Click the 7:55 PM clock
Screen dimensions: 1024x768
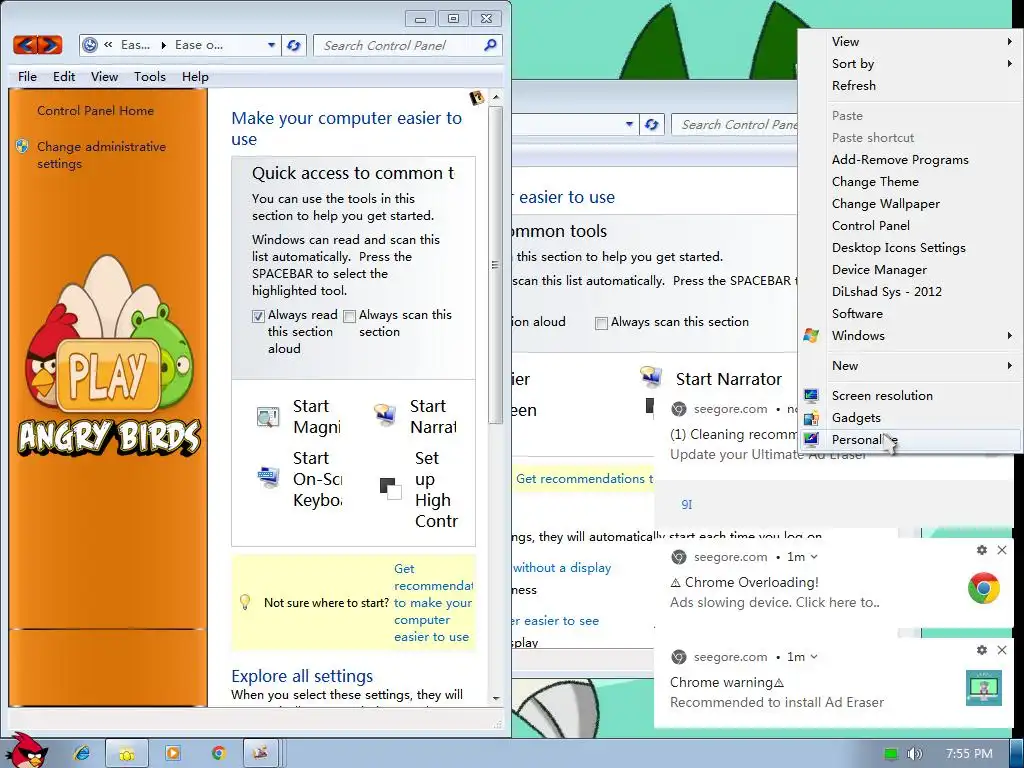click(x=969, y=754)
